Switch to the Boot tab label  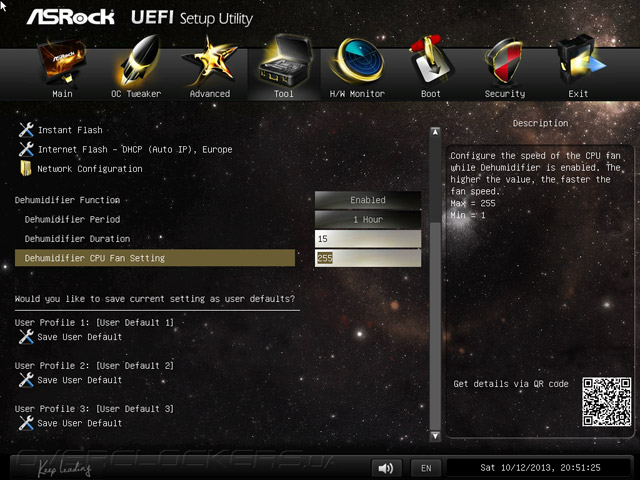pos(431,94)
